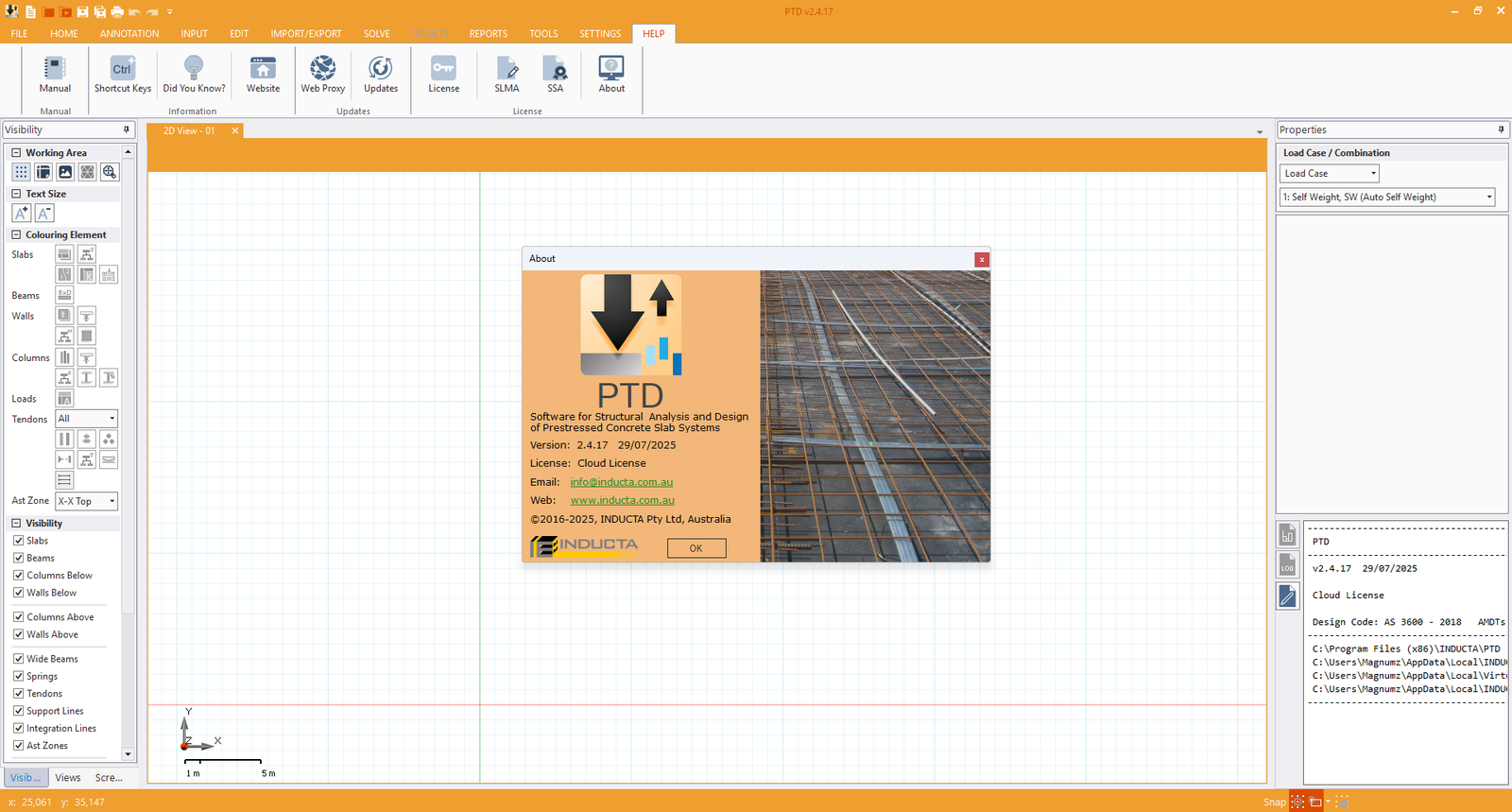Switch to the SOLVE ribbon tab
1512x812 pixels.
[x=377, y=33]
